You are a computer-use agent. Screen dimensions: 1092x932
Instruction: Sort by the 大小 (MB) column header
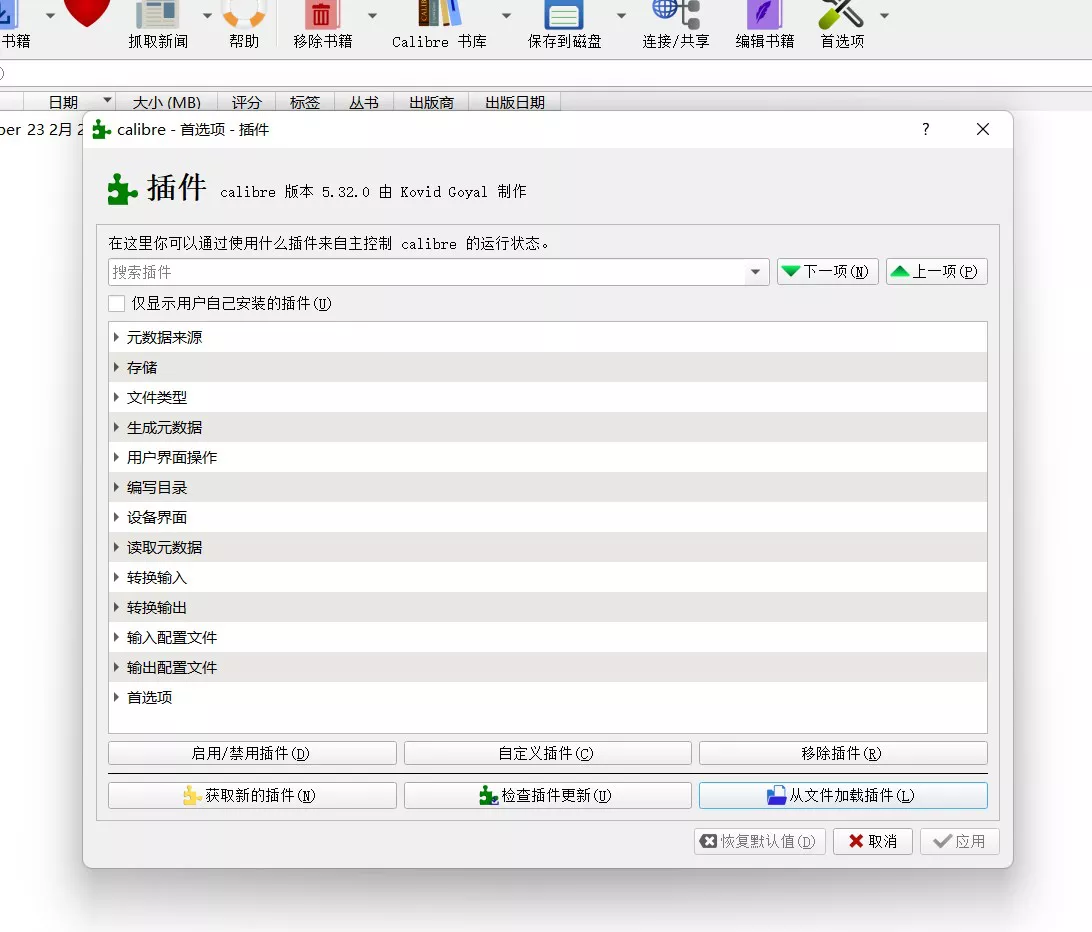point(166,102)
